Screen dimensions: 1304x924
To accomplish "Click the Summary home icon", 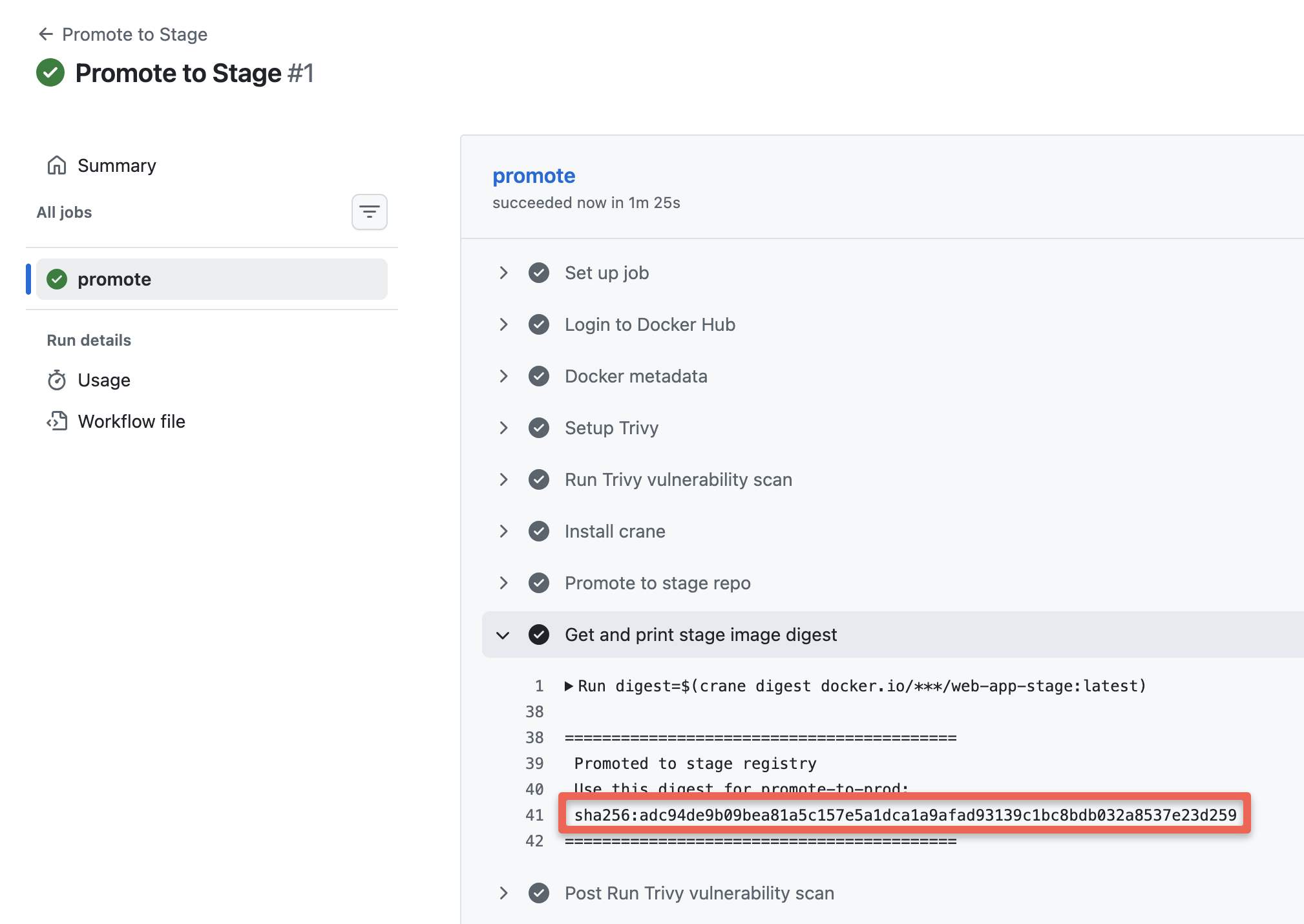I will [57, 165].
